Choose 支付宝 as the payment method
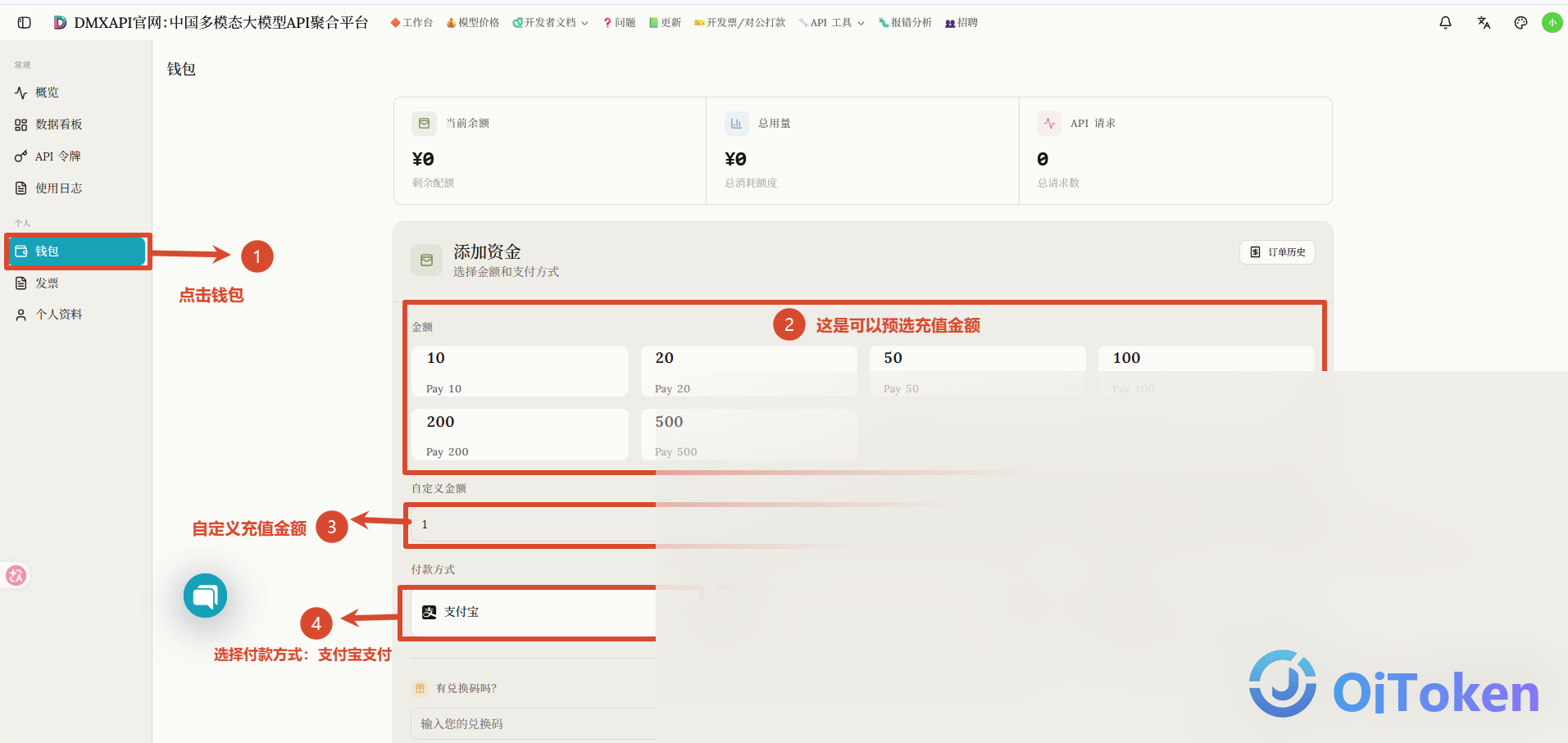The height and width of the screenshot is (743, 1568). [x=534, y=612]
